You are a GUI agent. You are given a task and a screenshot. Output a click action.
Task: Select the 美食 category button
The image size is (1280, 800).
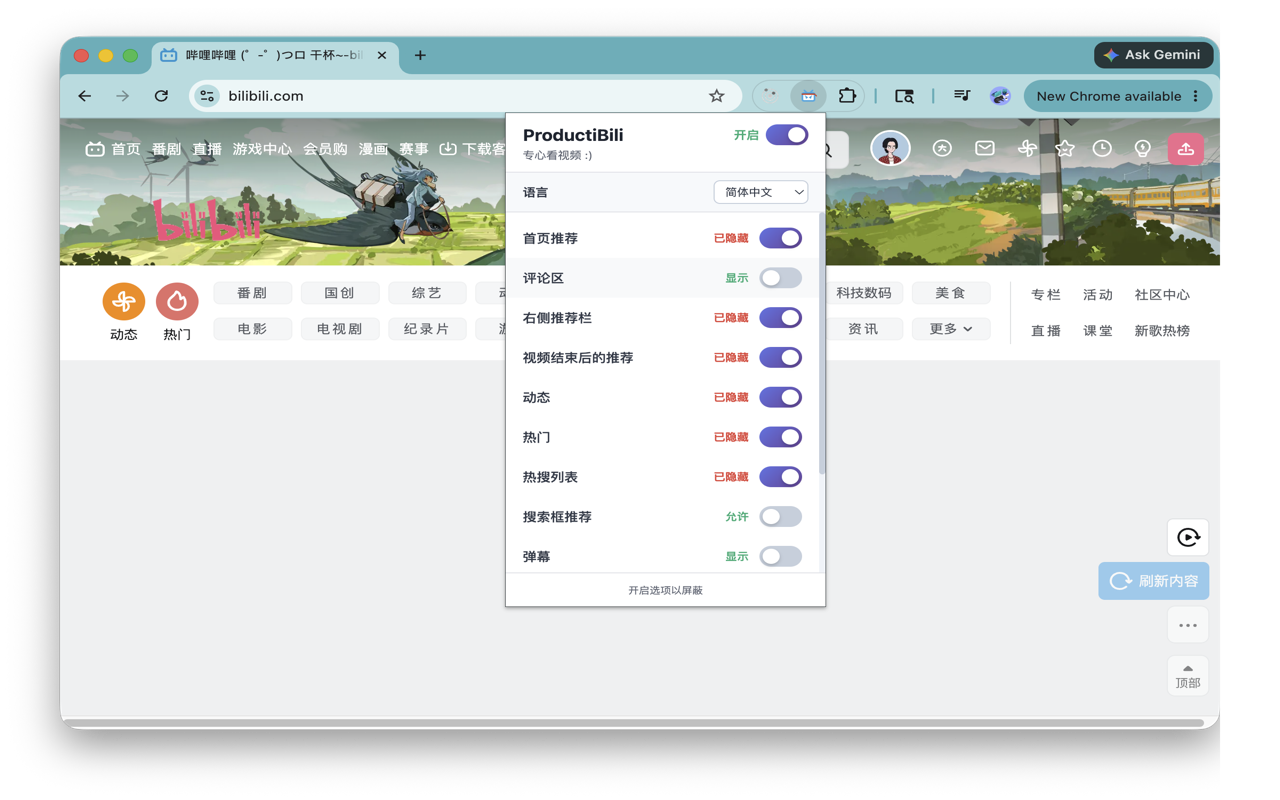pyautogui.click(x=951, y=293)
